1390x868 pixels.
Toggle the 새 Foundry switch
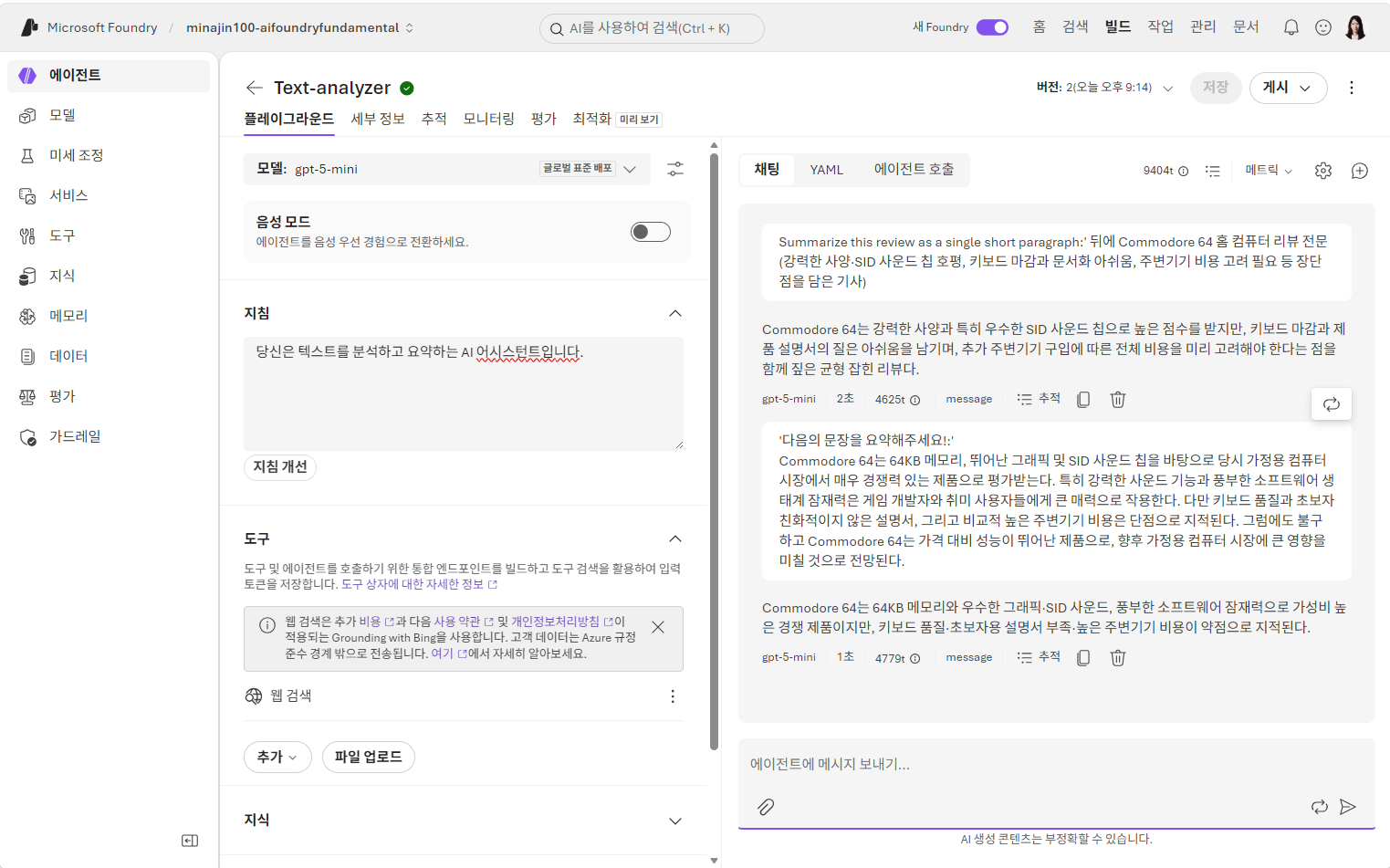coord(992,27)
